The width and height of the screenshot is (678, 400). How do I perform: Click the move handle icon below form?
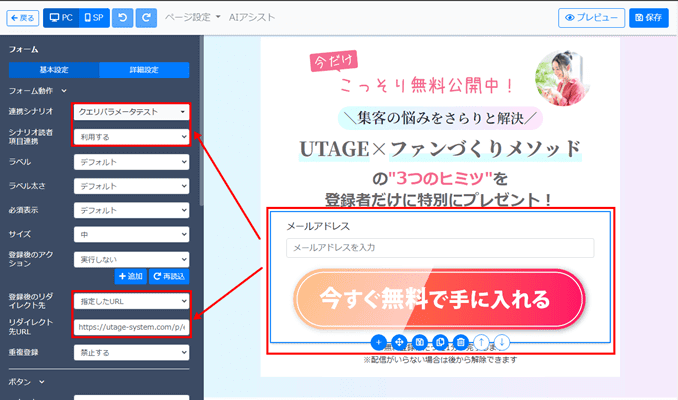click(x=399, y=342)
